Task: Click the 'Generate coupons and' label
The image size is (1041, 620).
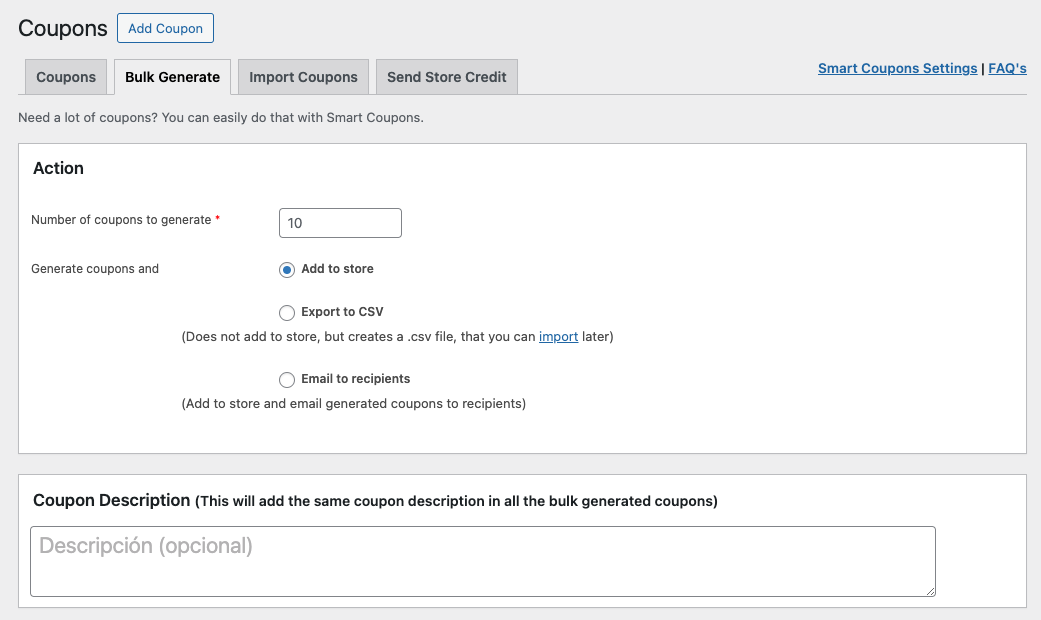Action: [95, 269]
